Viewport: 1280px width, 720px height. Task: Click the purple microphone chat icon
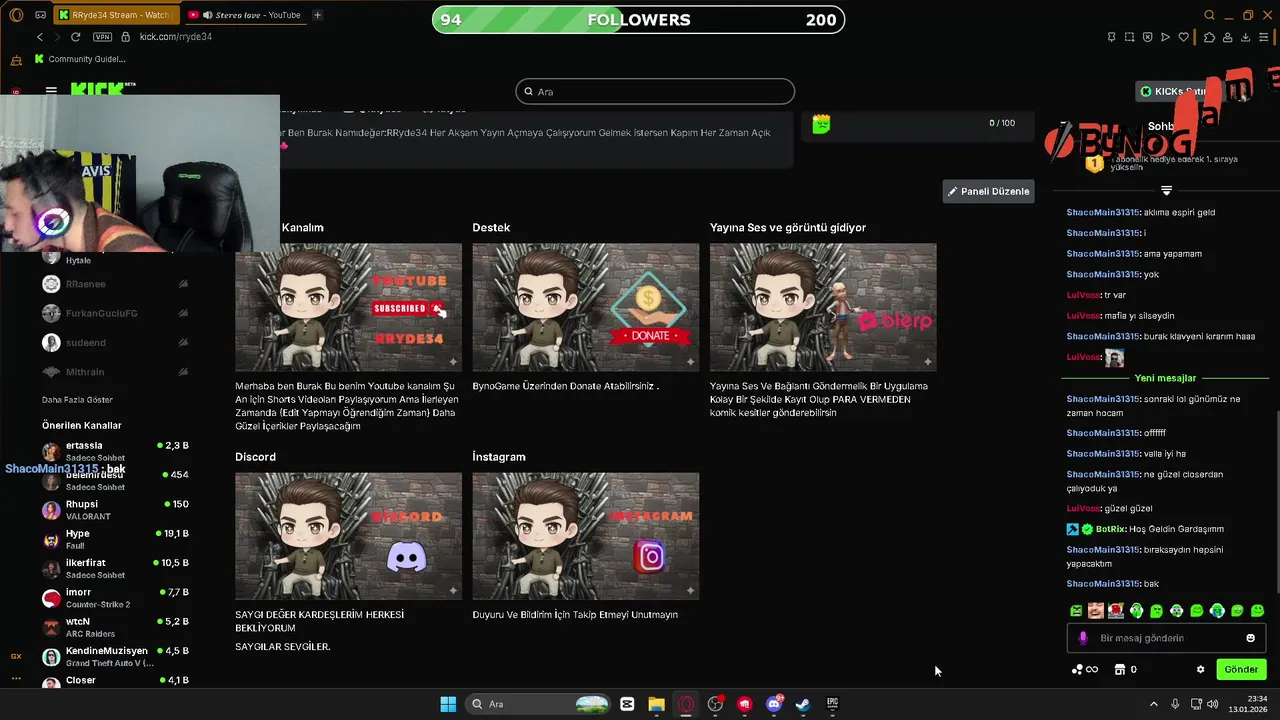pos(1083,638)
